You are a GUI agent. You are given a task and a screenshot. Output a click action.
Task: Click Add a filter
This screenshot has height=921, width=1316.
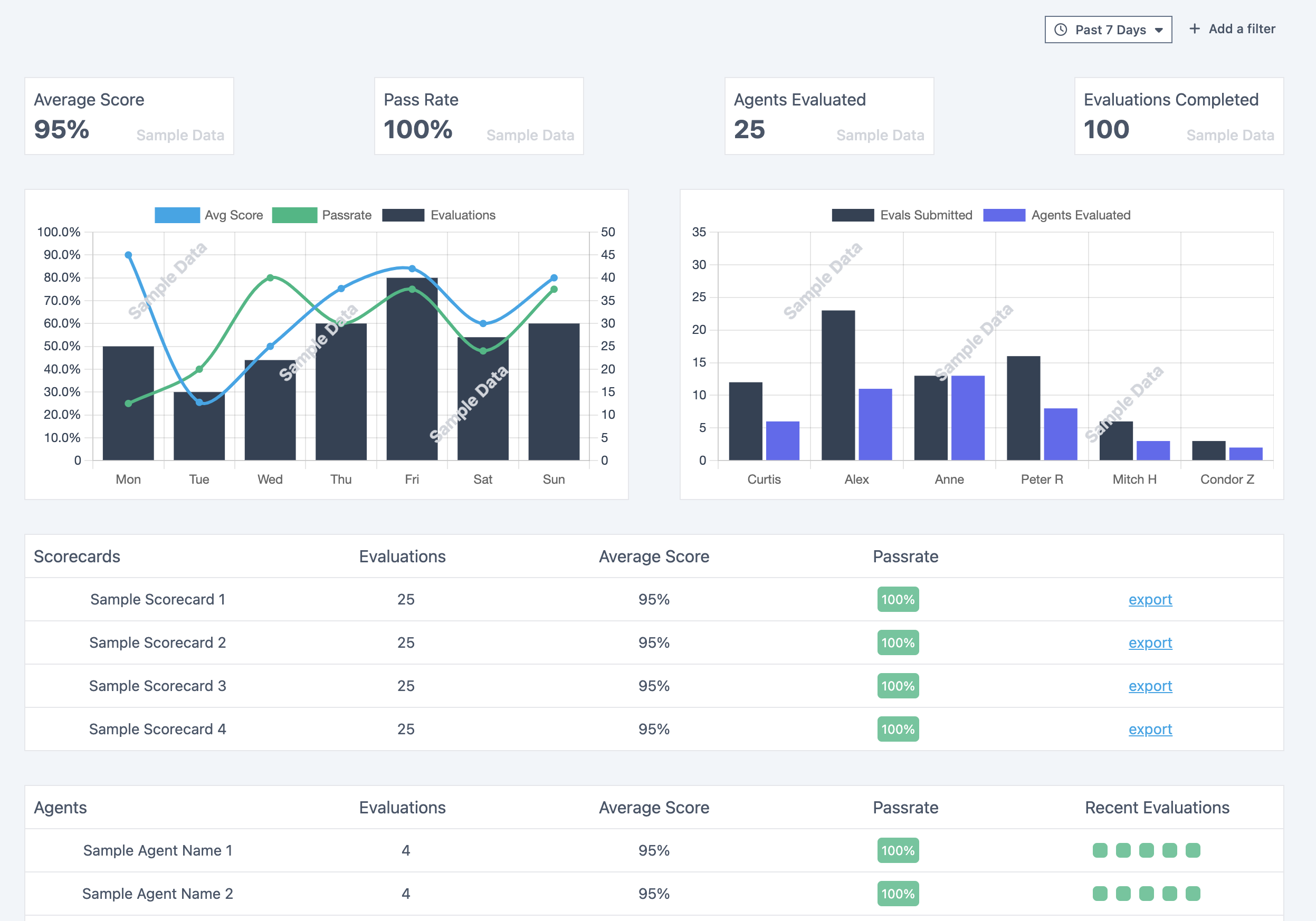(1242, 28)
